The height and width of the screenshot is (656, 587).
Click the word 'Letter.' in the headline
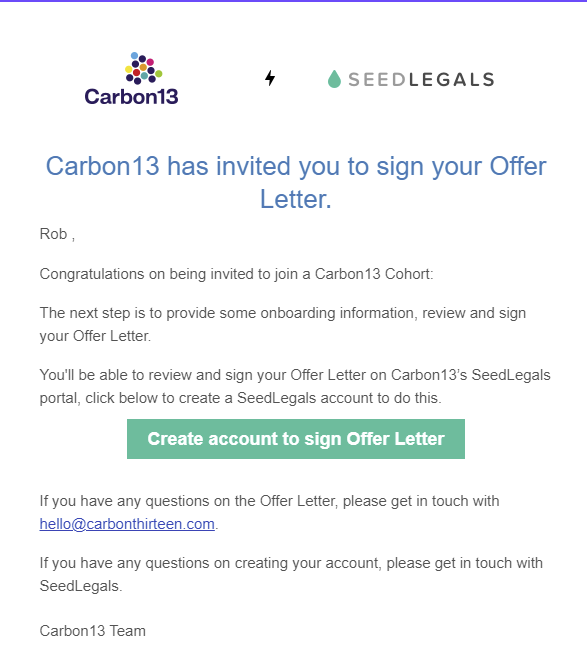(x=296, y=199)
